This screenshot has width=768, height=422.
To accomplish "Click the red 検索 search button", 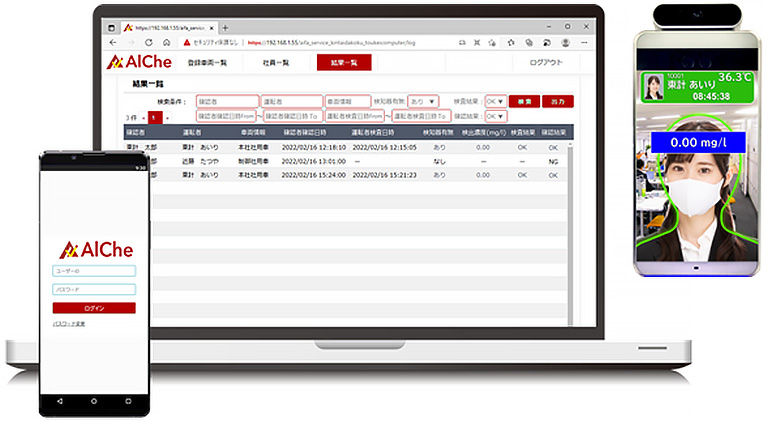I will [x=523, y=101].
